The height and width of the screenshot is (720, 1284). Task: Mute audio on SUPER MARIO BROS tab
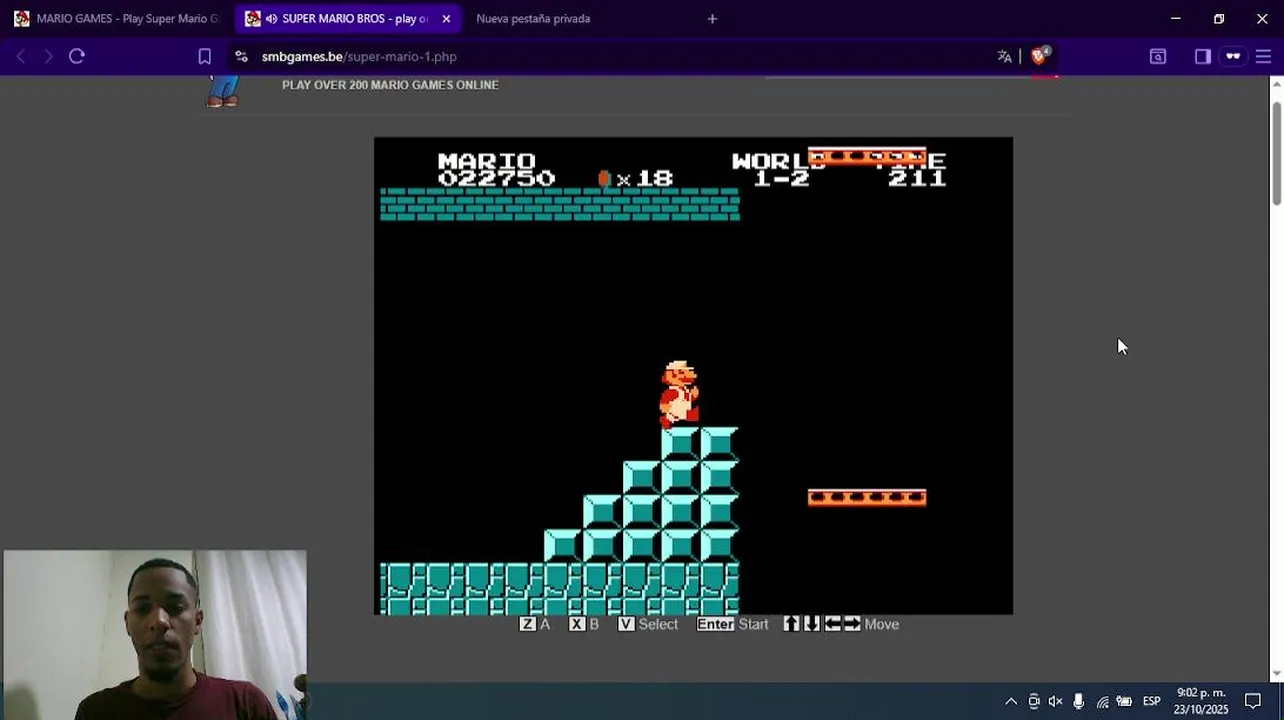271,18
